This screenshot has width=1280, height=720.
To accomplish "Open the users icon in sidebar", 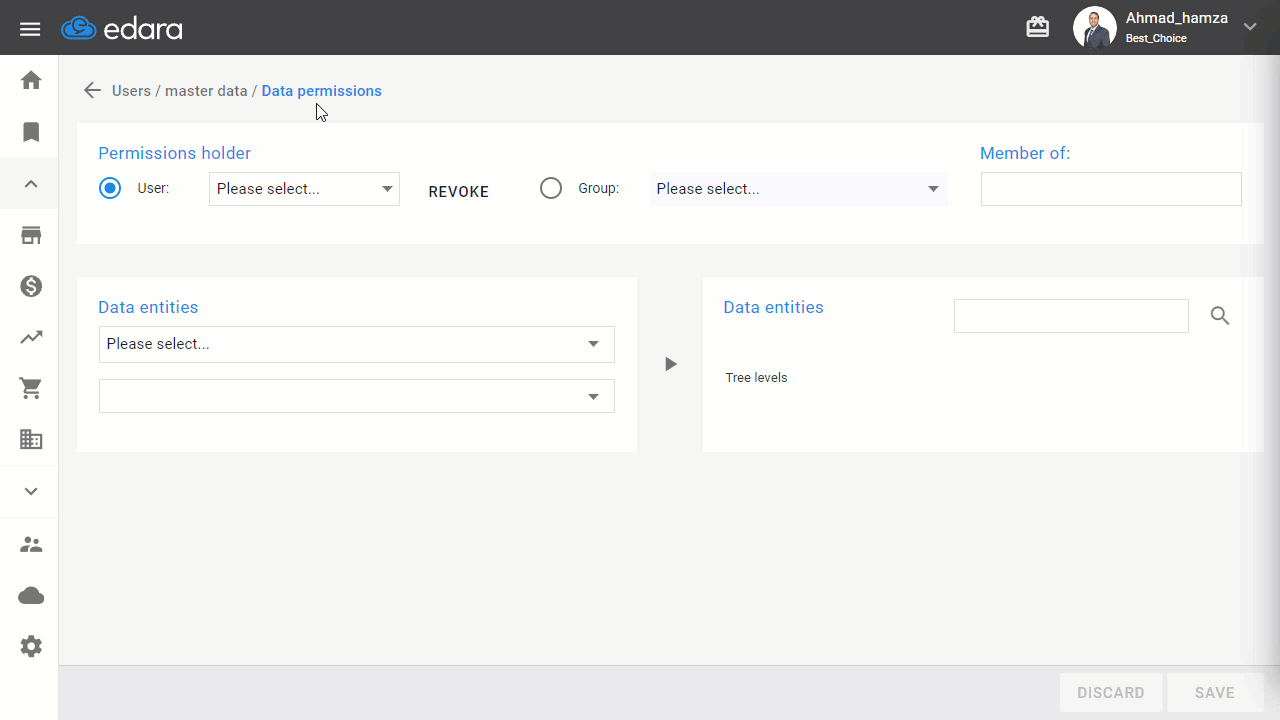I will coord(31,545).
